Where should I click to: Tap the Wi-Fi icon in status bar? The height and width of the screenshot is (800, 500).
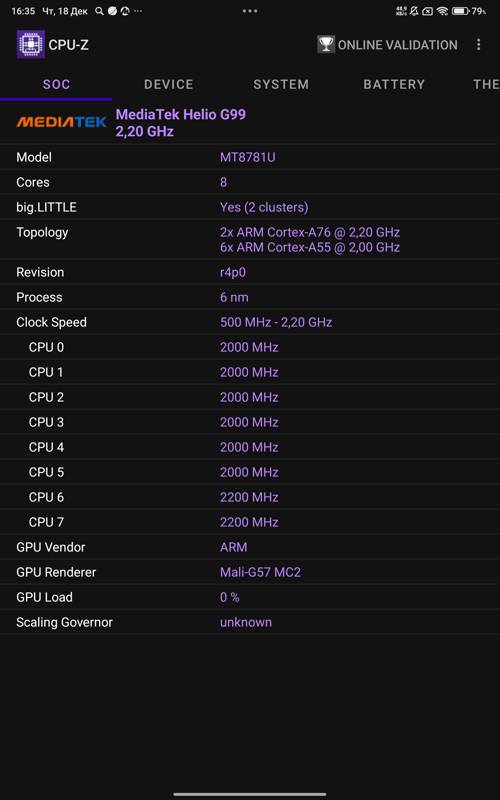(442, 11)
